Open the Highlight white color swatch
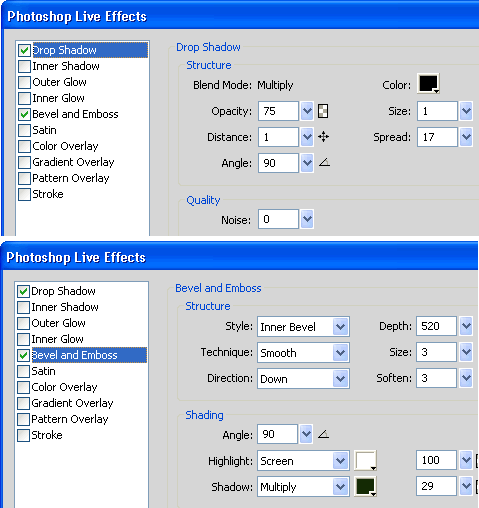The height and width of the screenshot is (508, 479). [x=366, y=461]
